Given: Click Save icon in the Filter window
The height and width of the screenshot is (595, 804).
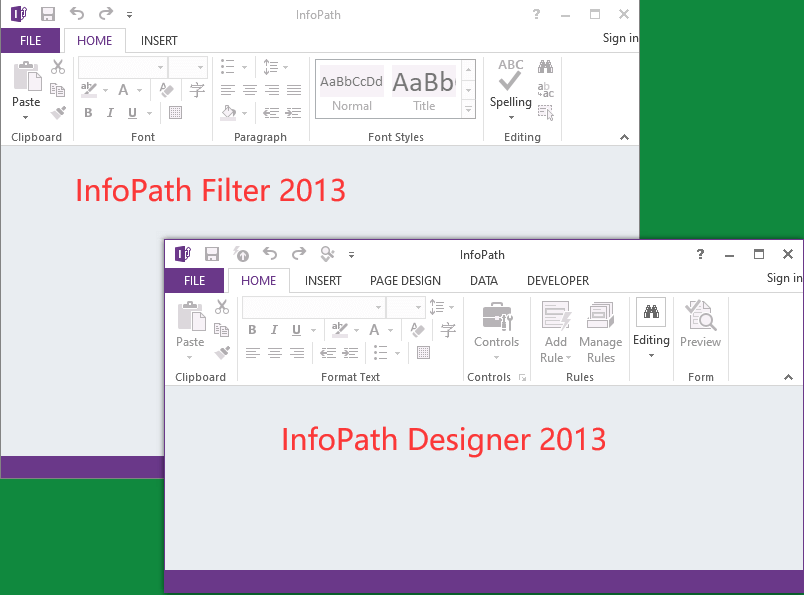Looking at the screenshot, I should coord(48,14).
